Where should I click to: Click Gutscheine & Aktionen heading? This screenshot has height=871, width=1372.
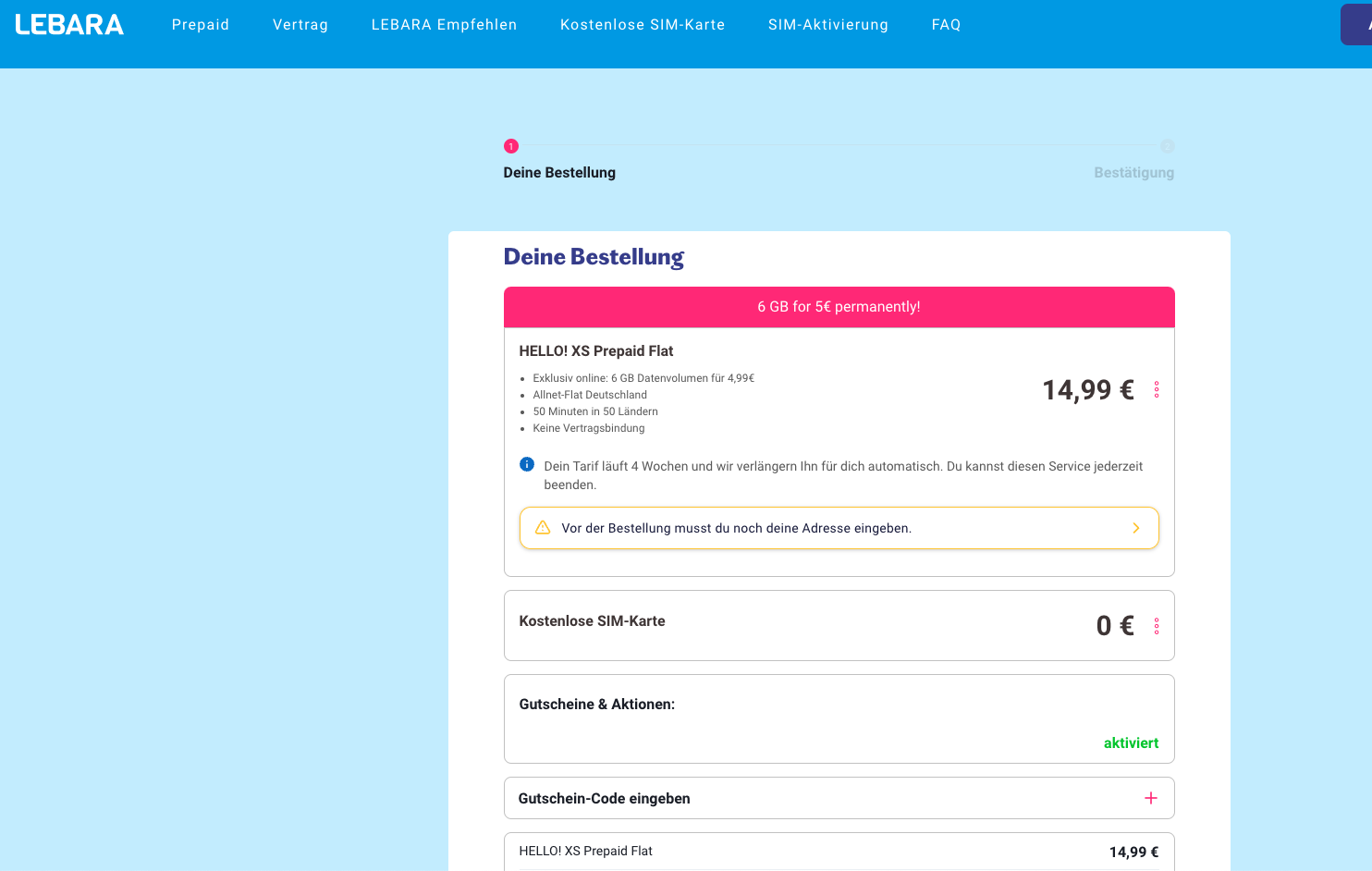coord(597,705)
